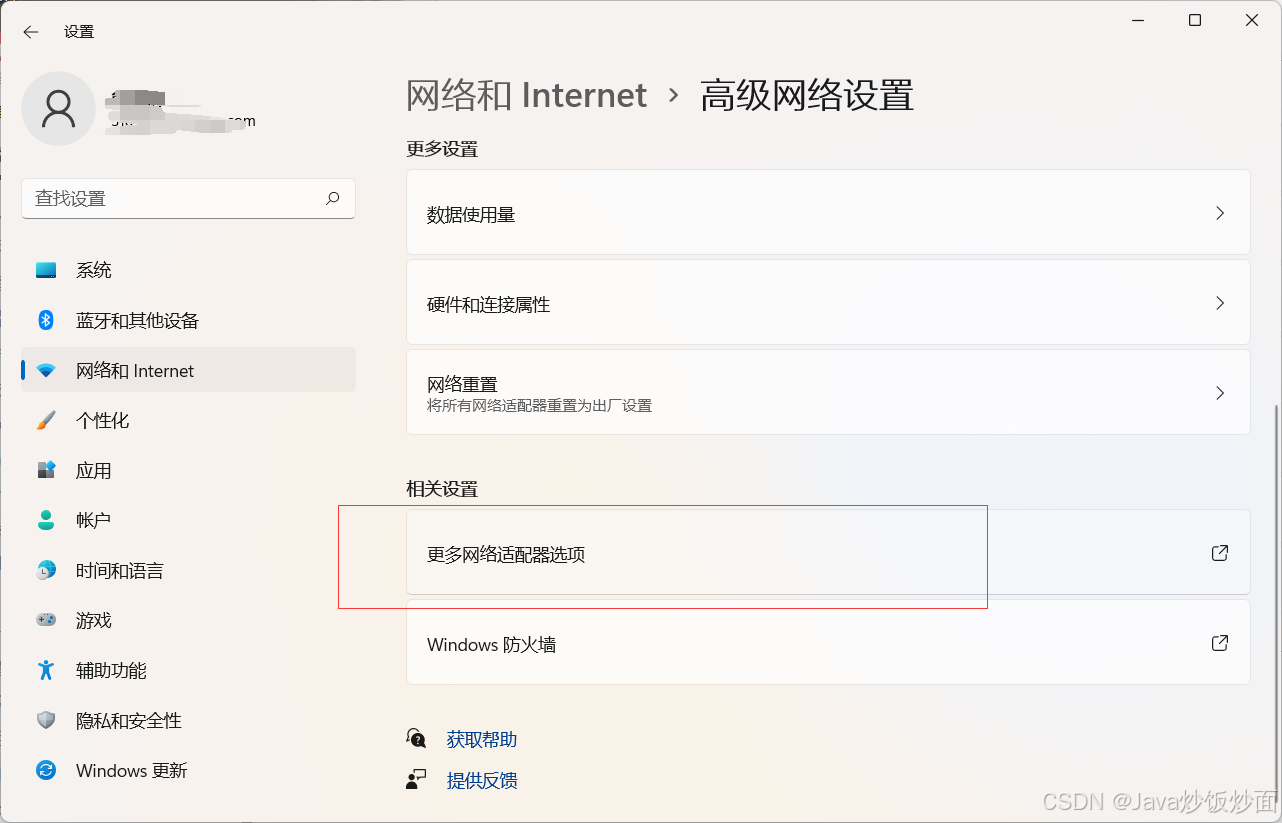Viewport: 1282px width, 823px height.
Task: Open 隐私和安全性 settings
Action: (x=188, y=720)
